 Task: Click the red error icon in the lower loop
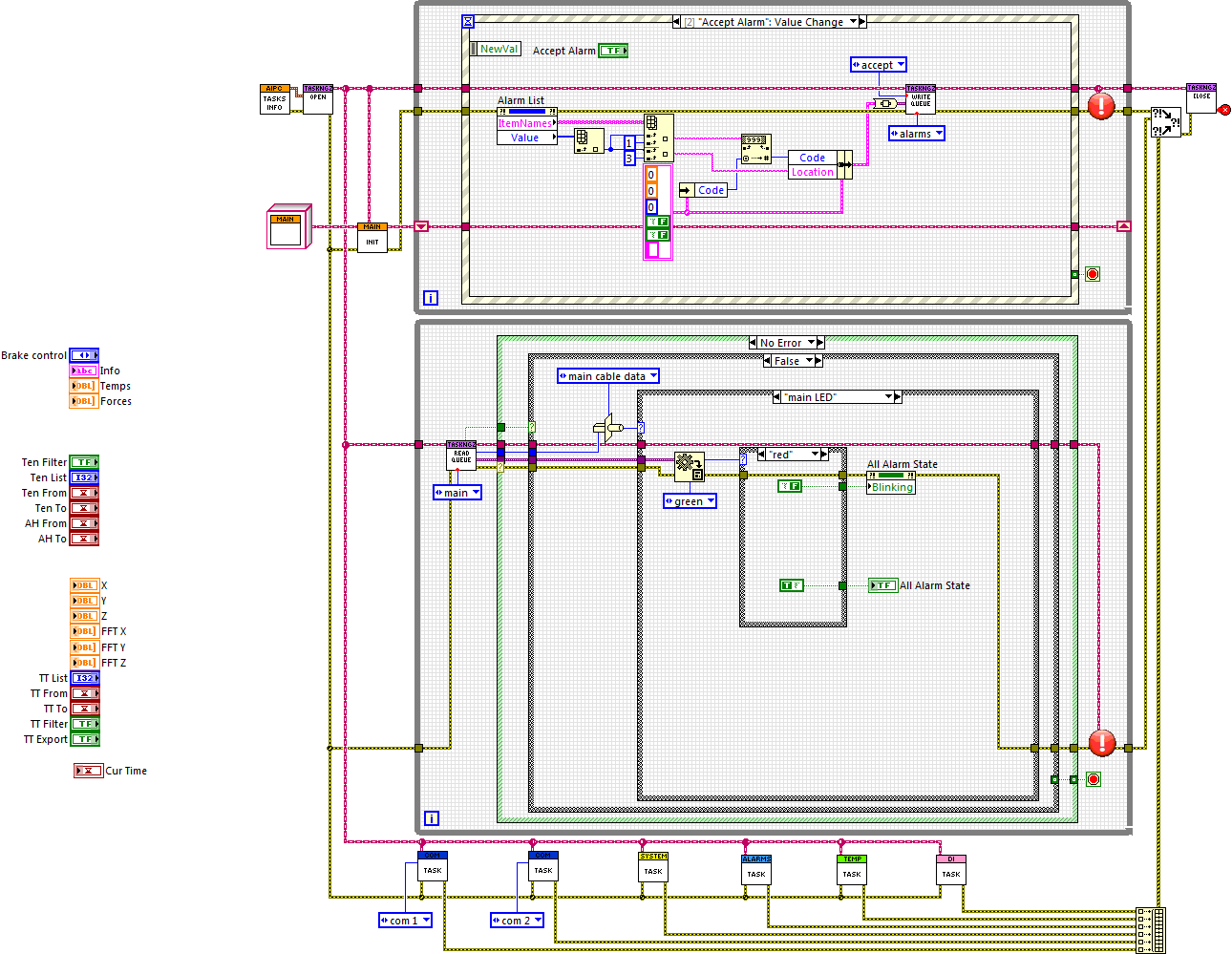tap(1102, 742)
